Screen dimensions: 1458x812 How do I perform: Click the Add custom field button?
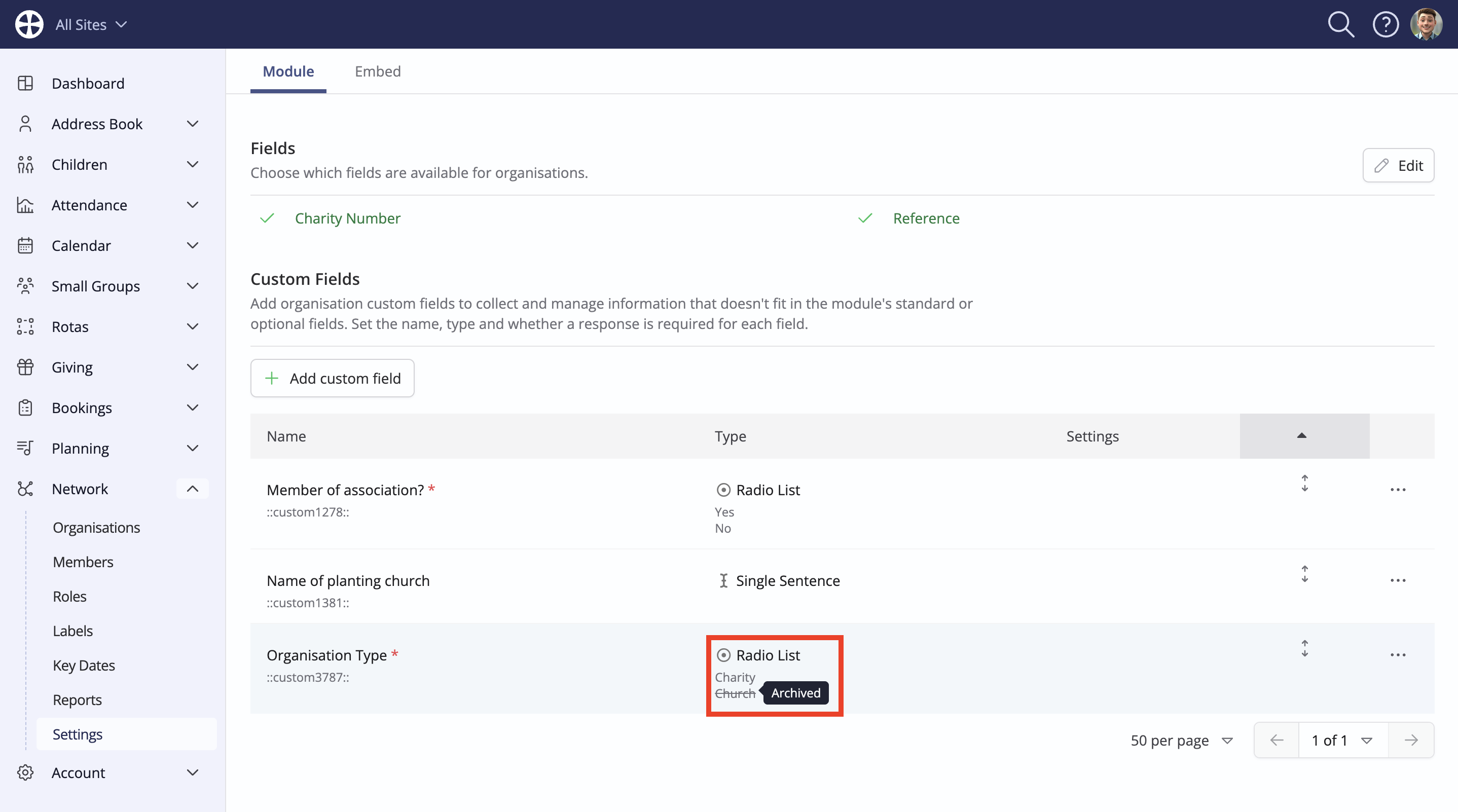pyautogui.click(x=332, y=378)
